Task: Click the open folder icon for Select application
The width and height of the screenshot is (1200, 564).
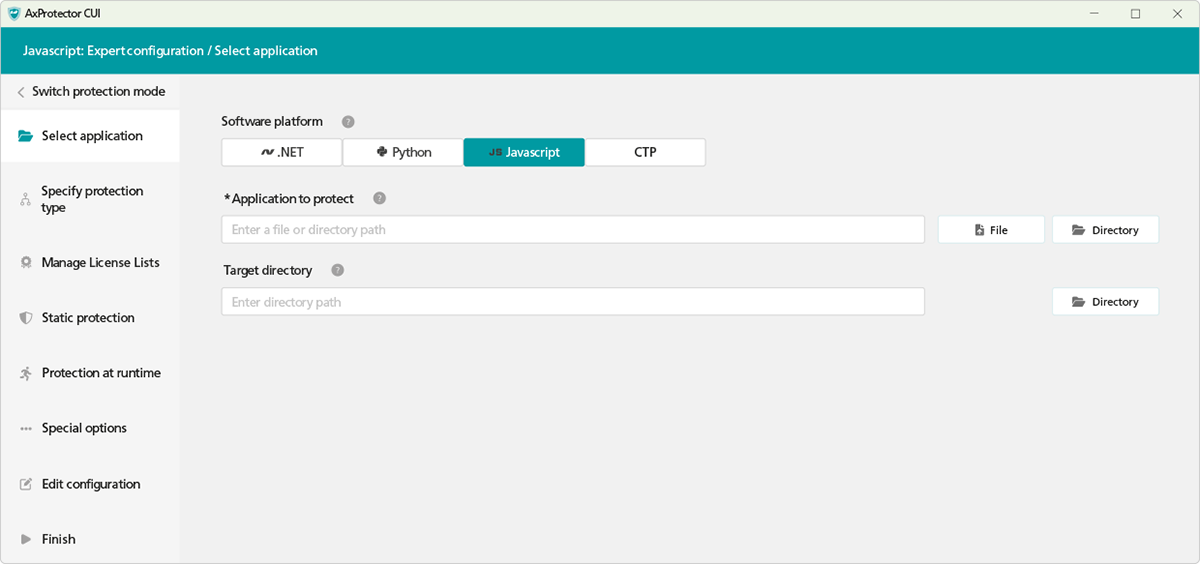Action: point(26,136)
